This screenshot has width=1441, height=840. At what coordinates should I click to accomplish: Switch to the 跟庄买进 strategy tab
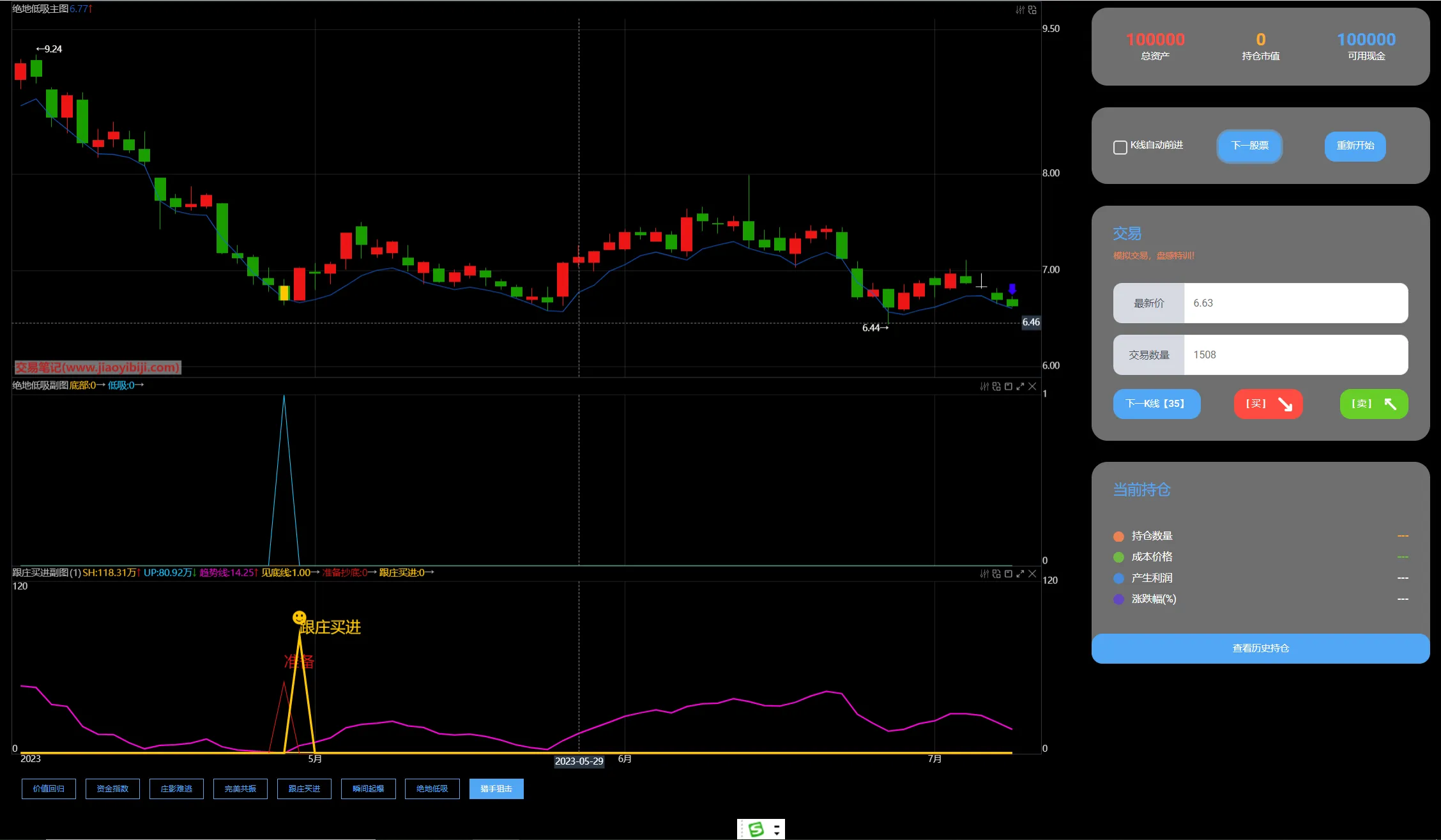click(304, 789)
